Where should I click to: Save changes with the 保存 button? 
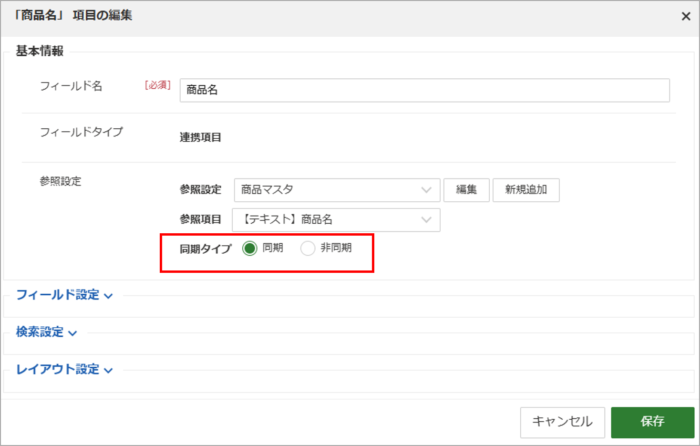tap(652, 422)
